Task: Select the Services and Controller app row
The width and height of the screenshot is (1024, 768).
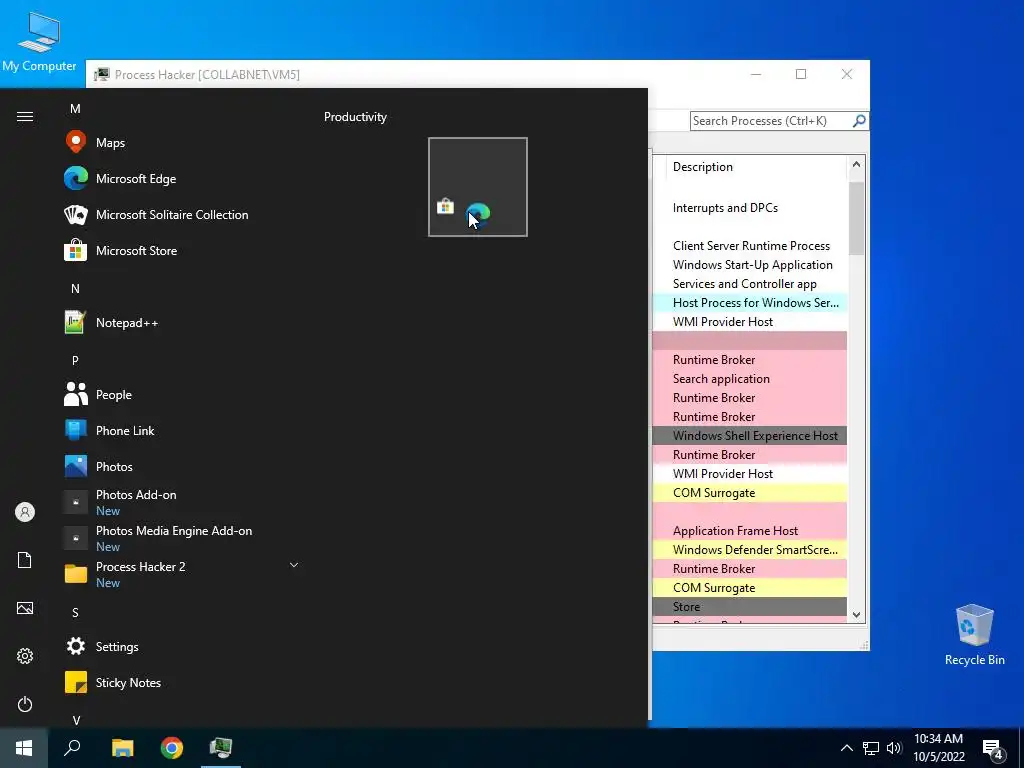Action: point(750,283)
